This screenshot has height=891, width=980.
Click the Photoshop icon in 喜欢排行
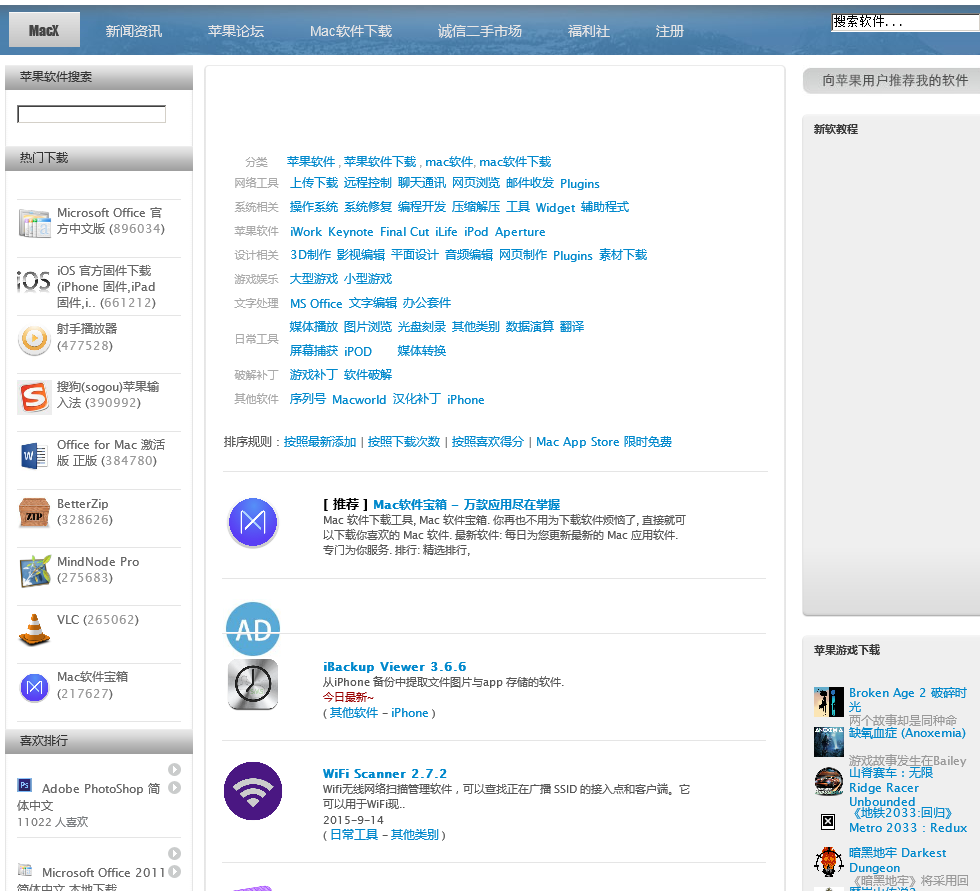[24, 785]
